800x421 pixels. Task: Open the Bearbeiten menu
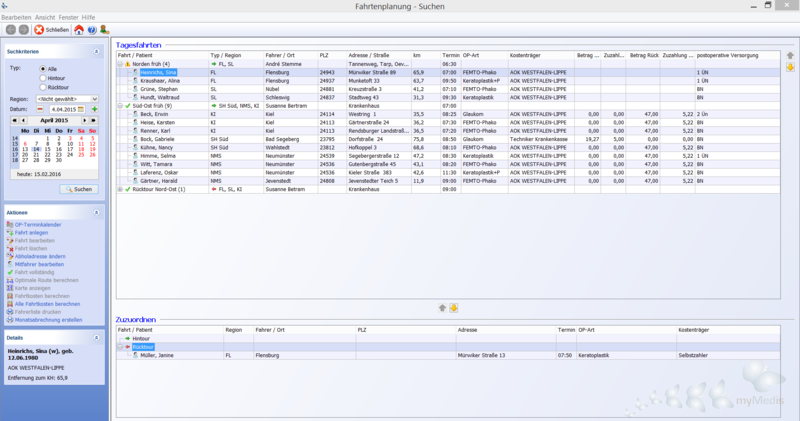16,17
